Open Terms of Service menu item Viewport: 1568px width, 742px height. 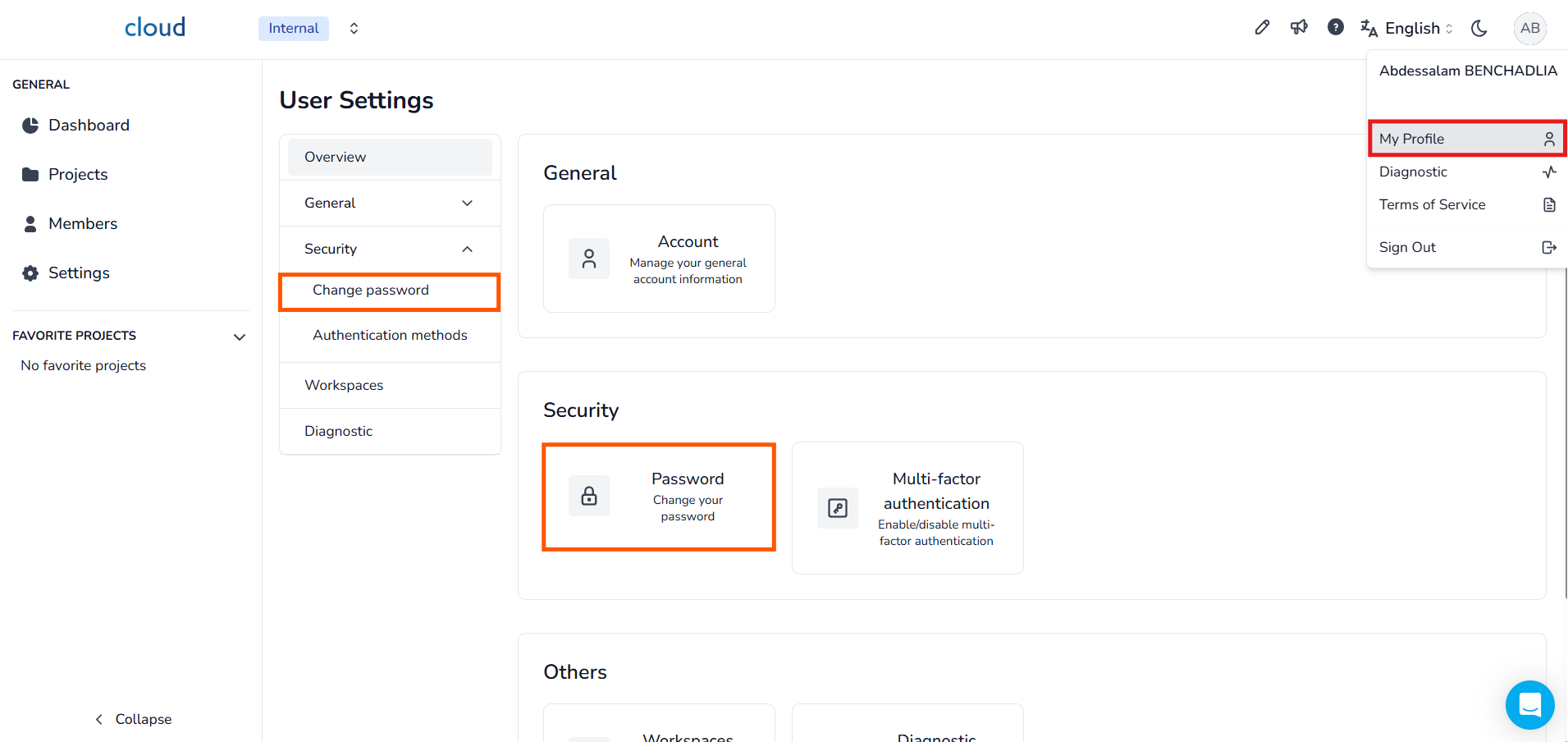[x=1467, y=204]
